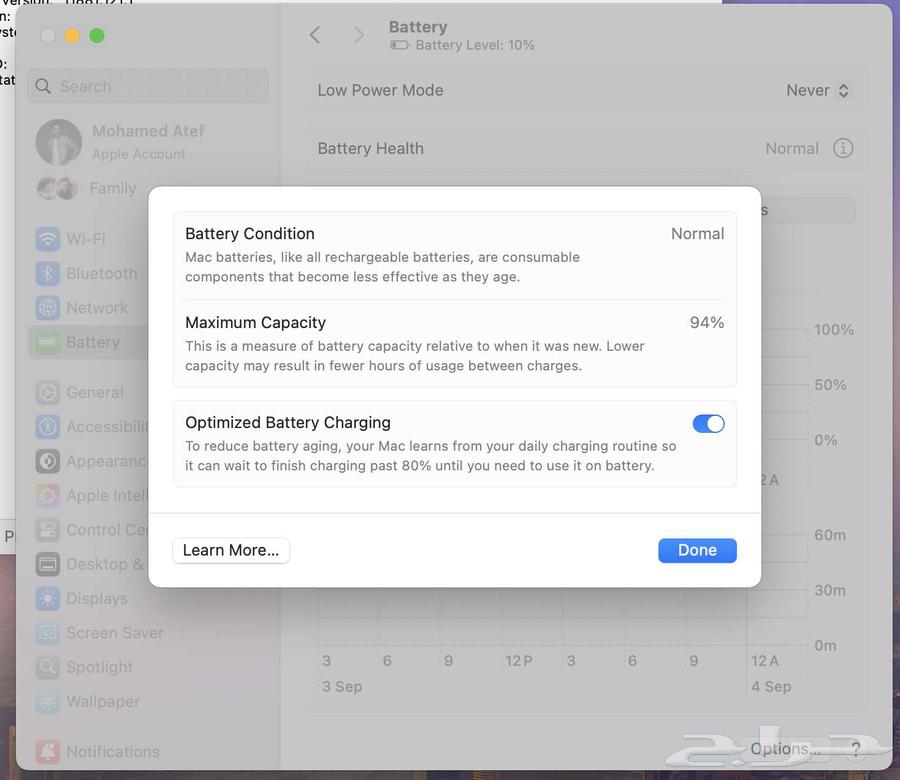Open Bluetooth settings icon

(x=47, y=273)
